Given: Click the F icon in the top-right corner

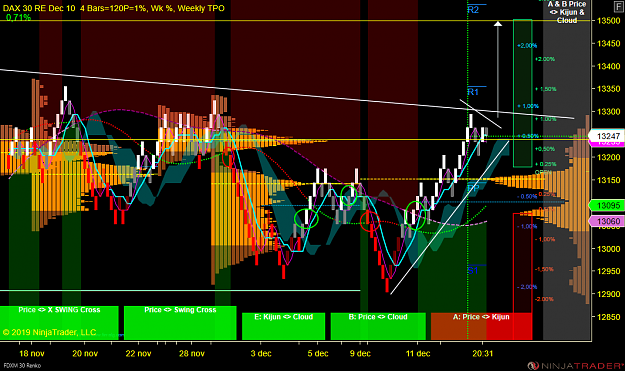Looking at the screenshot, I should tap(620, 7).
